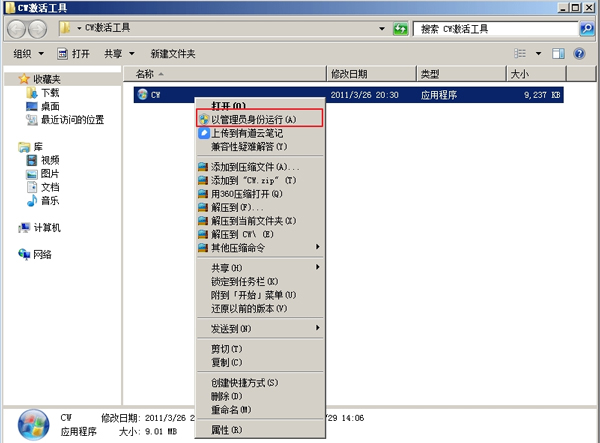Click the shield icon beside 以管理员身份运行

pyautogui.click(x=204, y=119)
